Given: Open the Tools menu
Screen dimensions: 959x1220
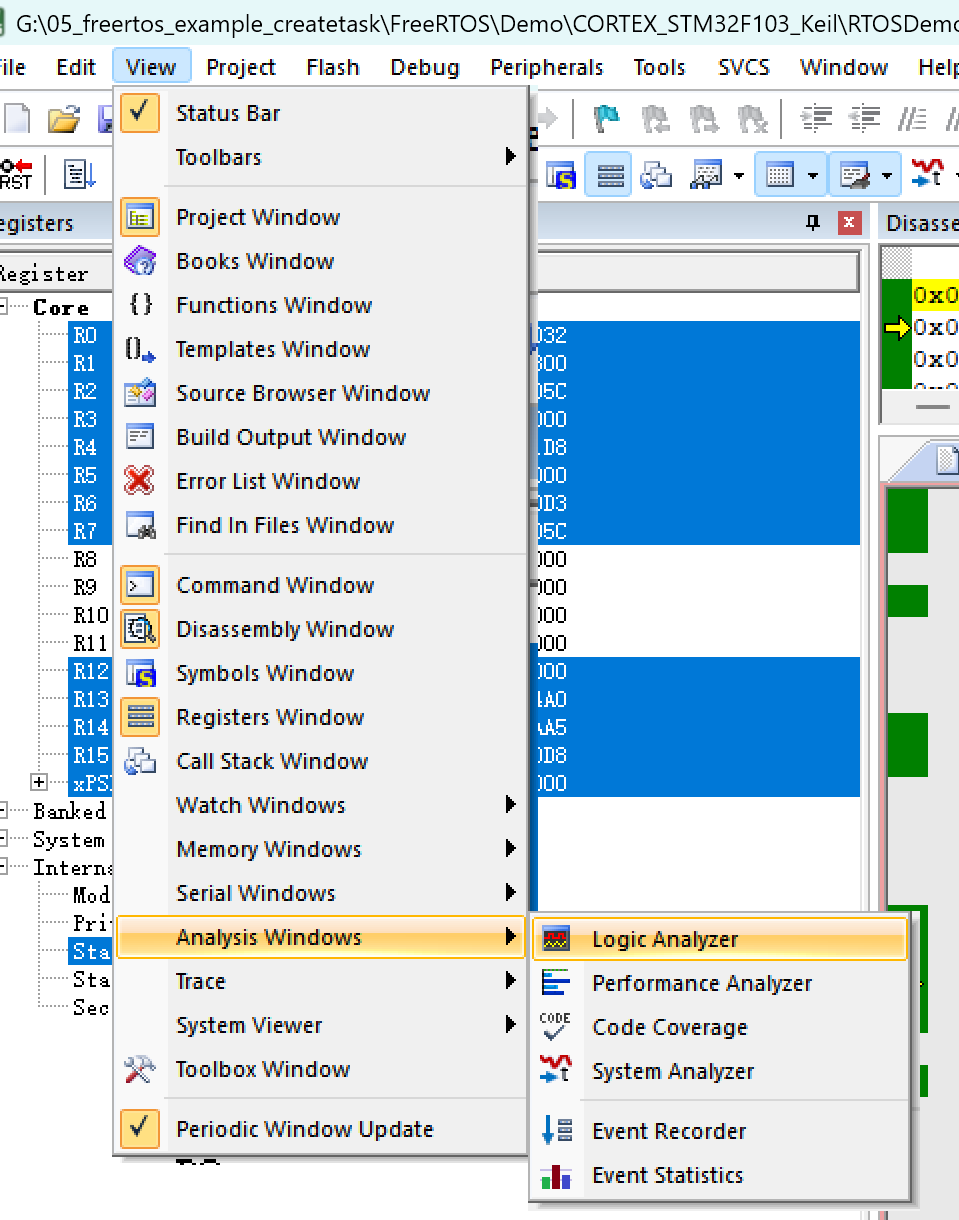Looking at the screenshot, I should pos(659,67).
